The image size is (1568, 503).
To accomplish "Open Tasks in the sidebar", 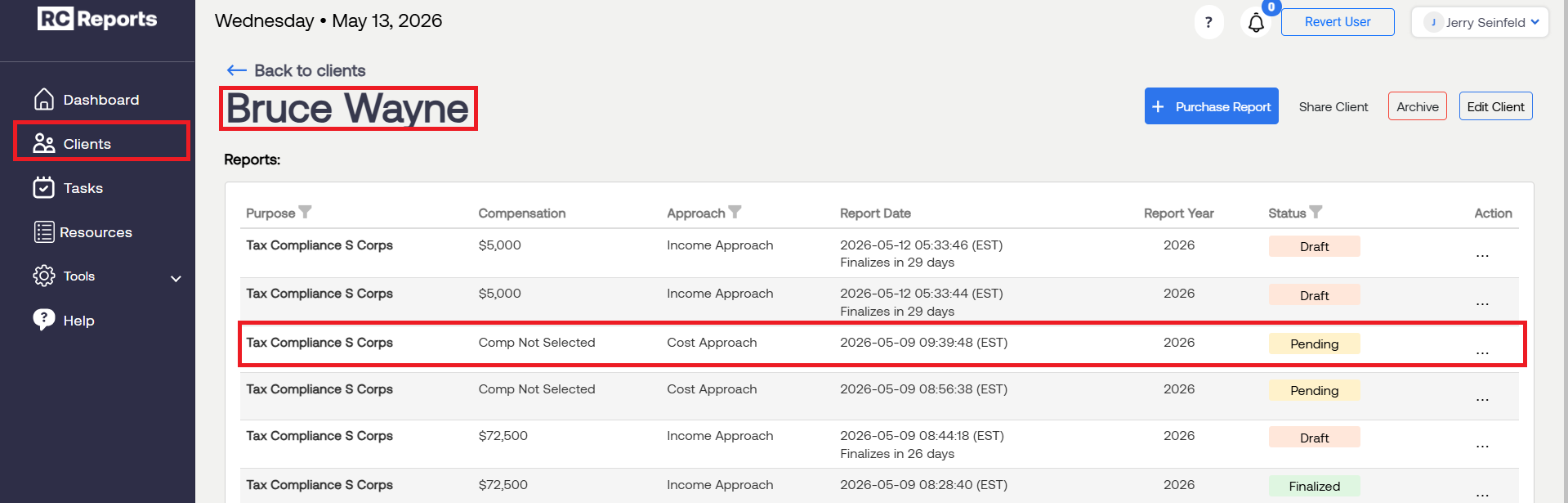I will coord(83,187).
